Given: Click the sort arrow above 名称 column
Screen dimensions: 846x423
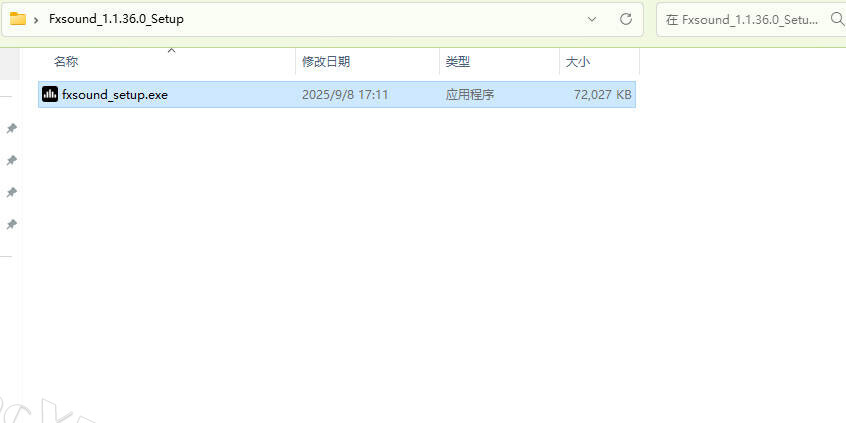Looking at the screenshot, I should coord(171,50).
